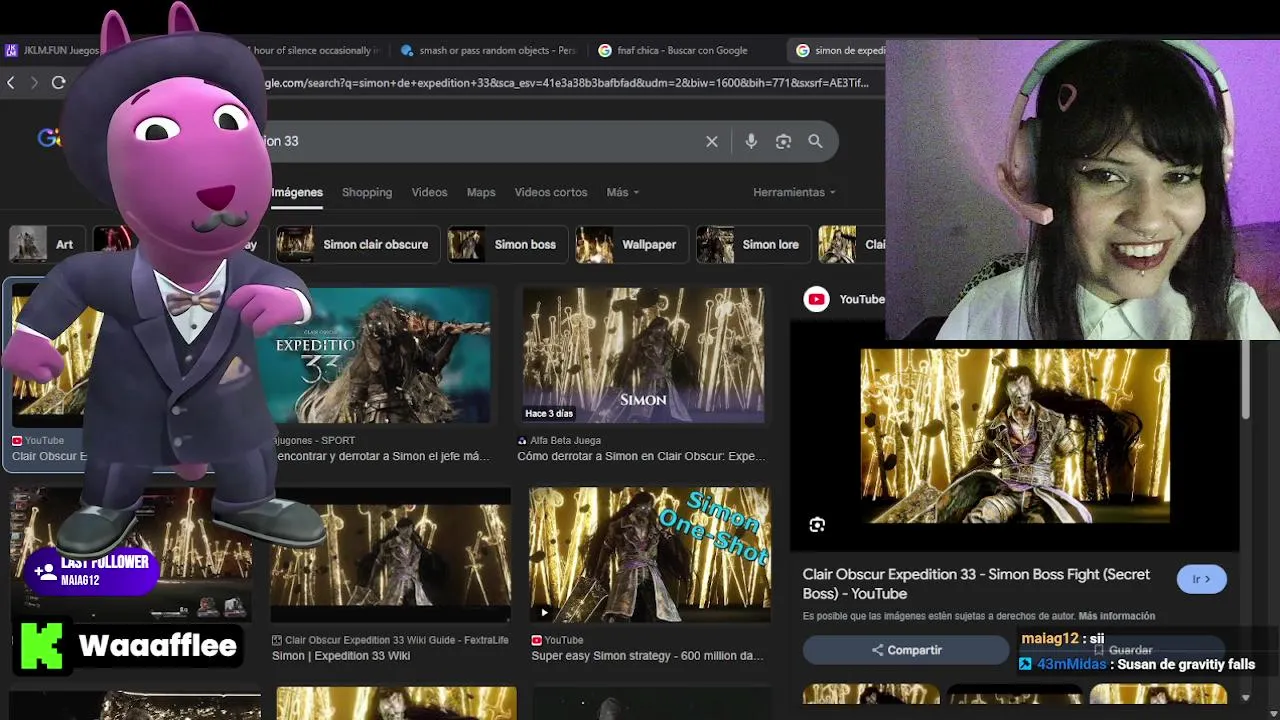Click the search query input field
The height and width of the screenshot is (720, 1280).
[480, 142]
